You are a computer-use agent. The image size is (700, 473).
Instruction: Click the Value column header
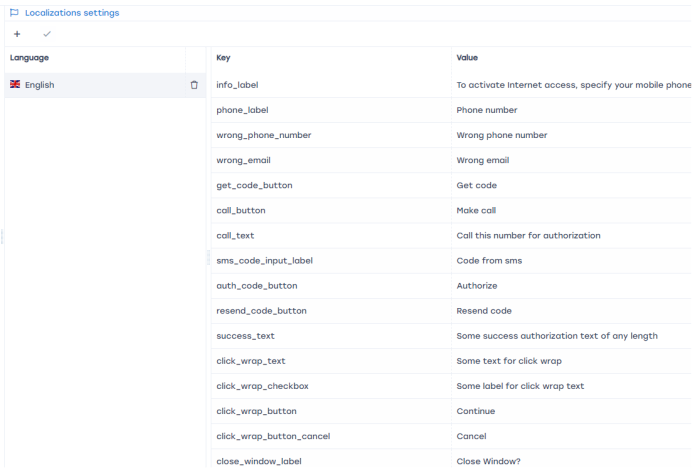tap(467, 58)
